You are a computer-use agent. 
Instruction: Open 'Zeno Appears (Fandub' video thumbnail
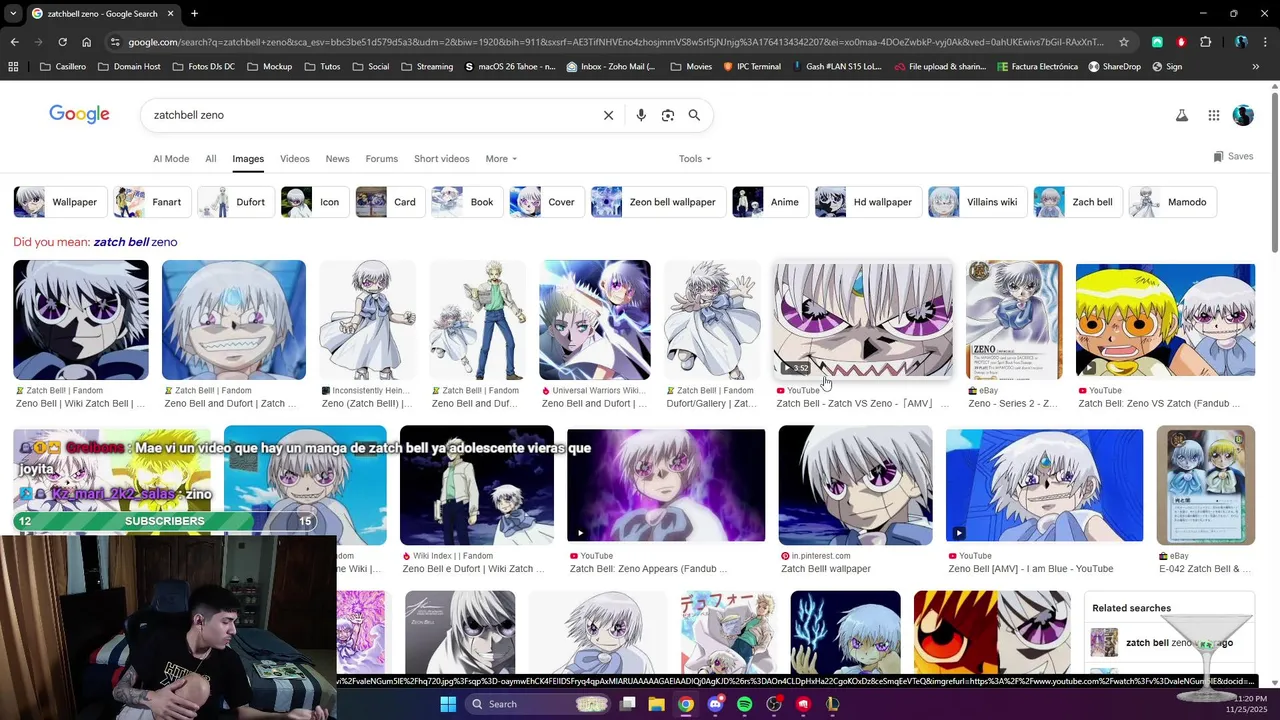tap(666, 485)
